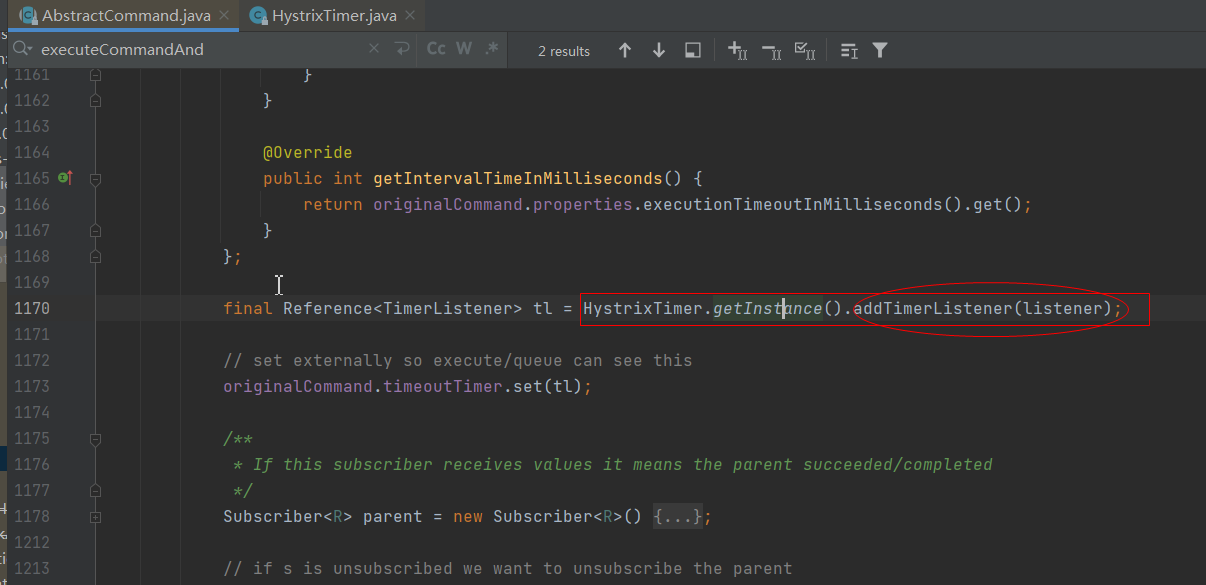Click line number 1164 in the gutter
Viewport: 1206px width, 585px height.
pos(32,152)
